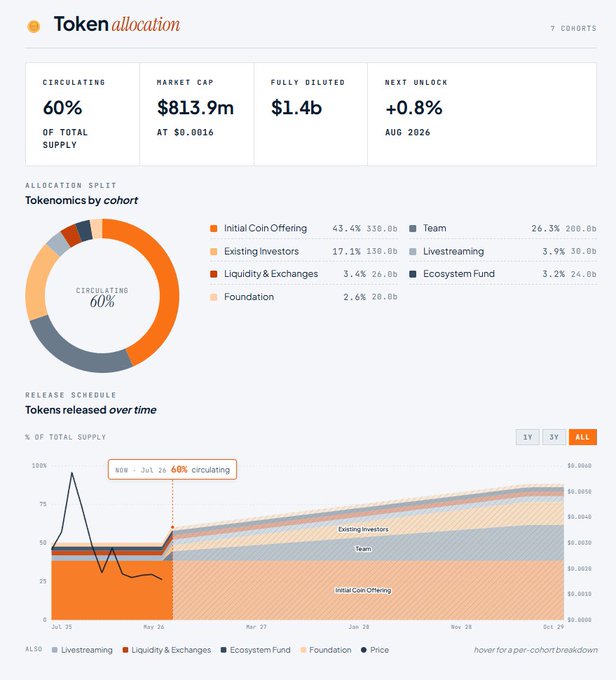Click the 7 COHORTS label
Screen dimensions: 616x680
[573, 28]
